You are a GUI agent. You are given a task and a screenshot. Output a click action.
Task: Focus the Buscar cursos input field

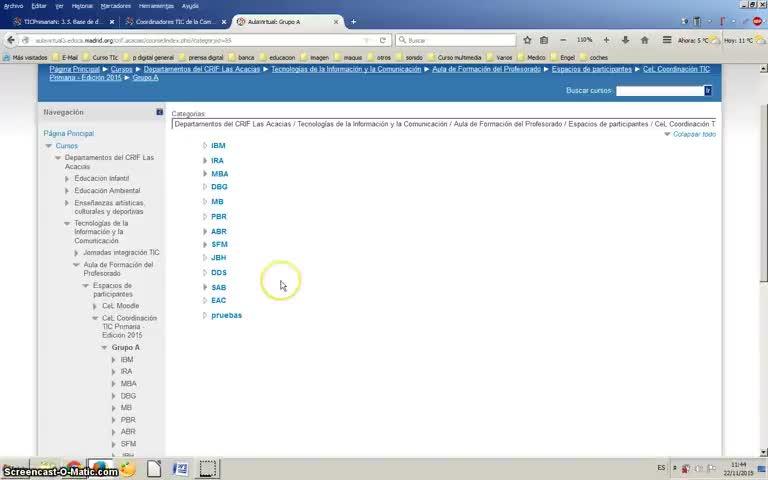click(x=660, y=91)
